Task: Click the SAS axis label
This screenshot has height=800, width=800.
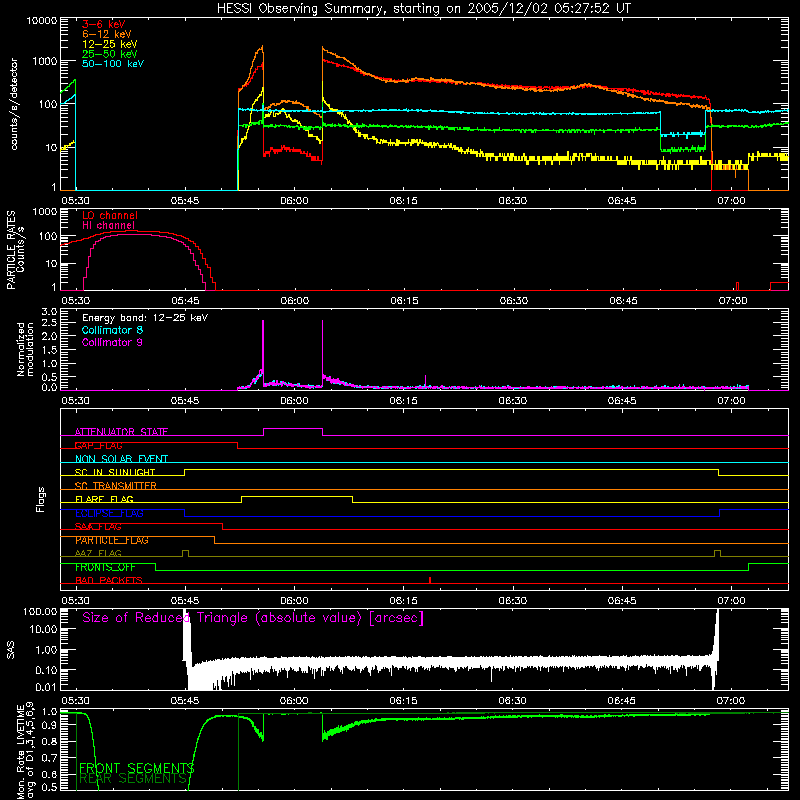Action: click(11, 649)
